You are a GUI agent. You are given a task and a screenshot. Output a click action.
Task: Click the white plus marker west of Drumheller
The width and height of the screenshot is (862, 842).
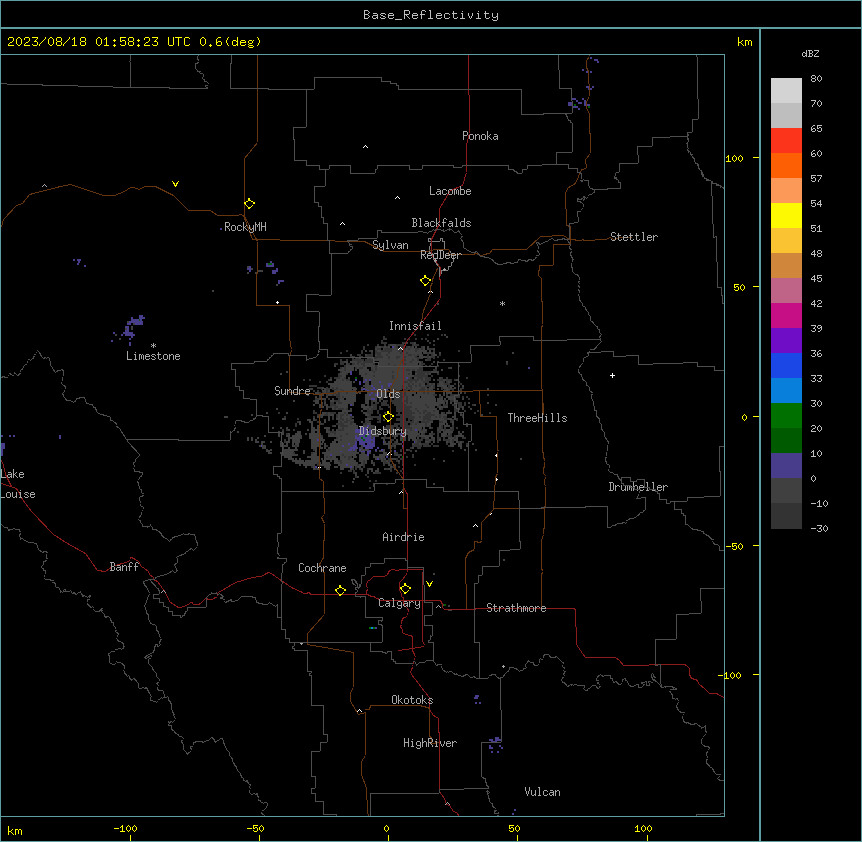point(612,375)
